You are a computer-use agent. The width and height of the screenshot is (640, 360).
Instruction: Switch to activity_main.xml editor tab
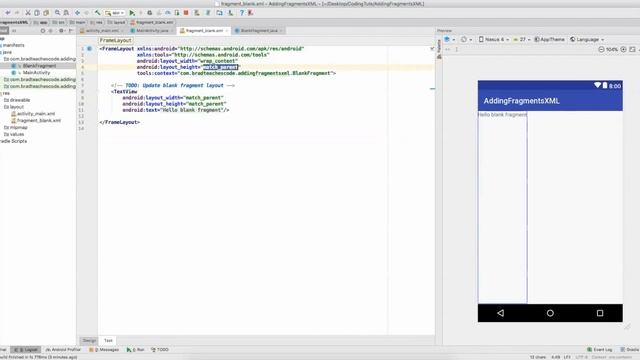[x=102, y=31]
